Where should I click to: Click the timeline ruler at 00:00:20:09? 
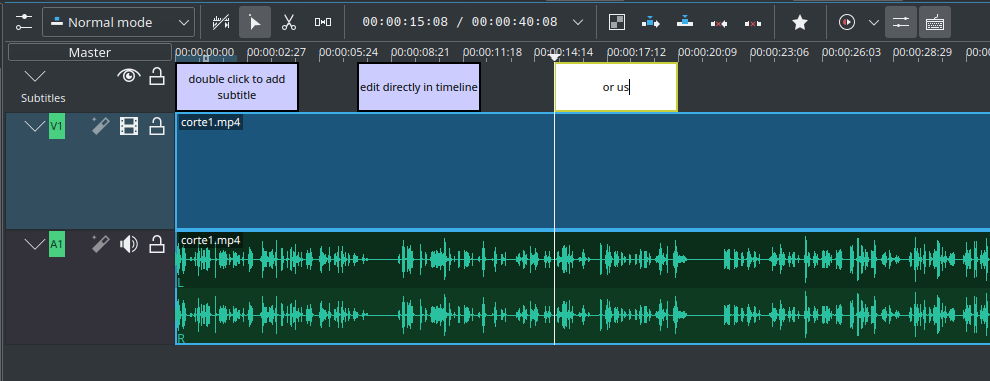(x=708, y=52)
